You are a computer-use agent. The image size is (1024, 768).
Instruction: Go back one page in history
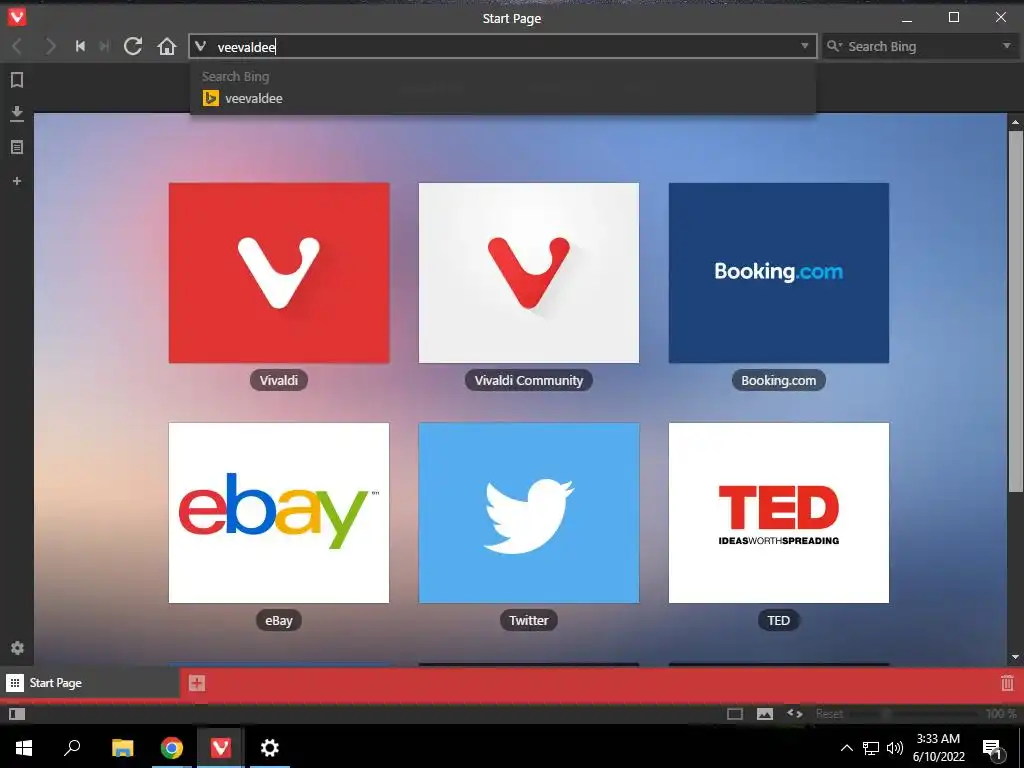point(18,46)
